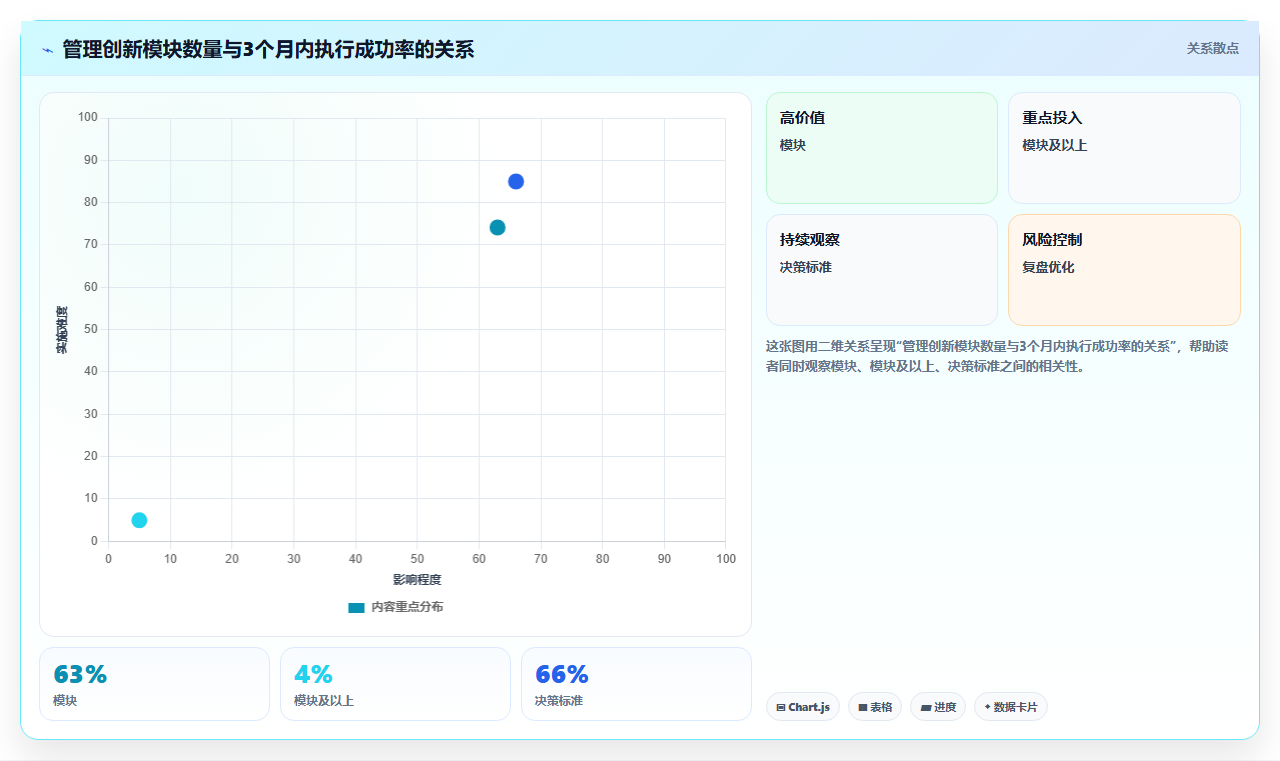Click the 复盘优化 text in 风险控制 card

coord(1048,267)
